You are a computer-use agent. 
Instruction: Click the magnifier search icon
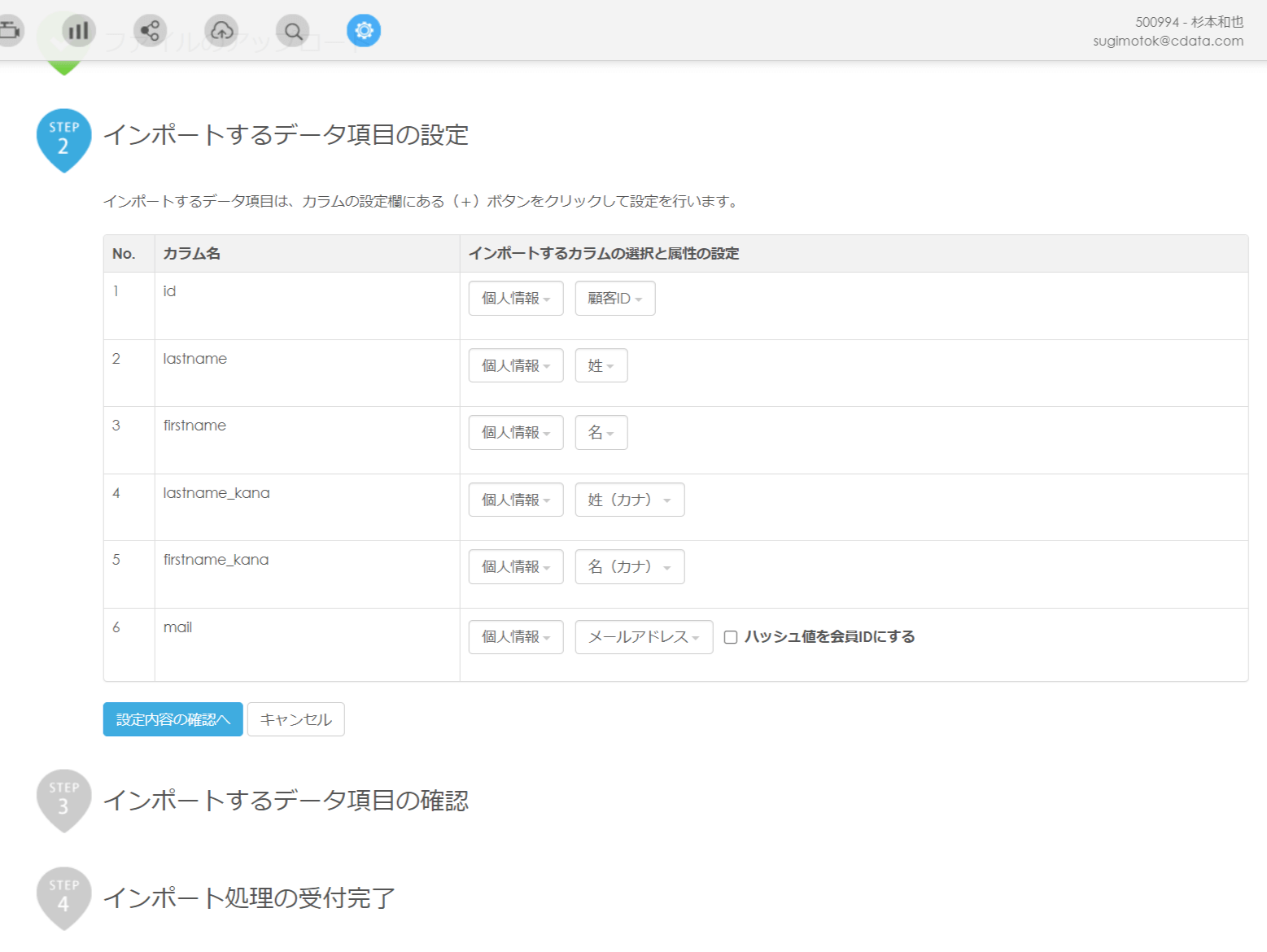click(x=293, y=31)
